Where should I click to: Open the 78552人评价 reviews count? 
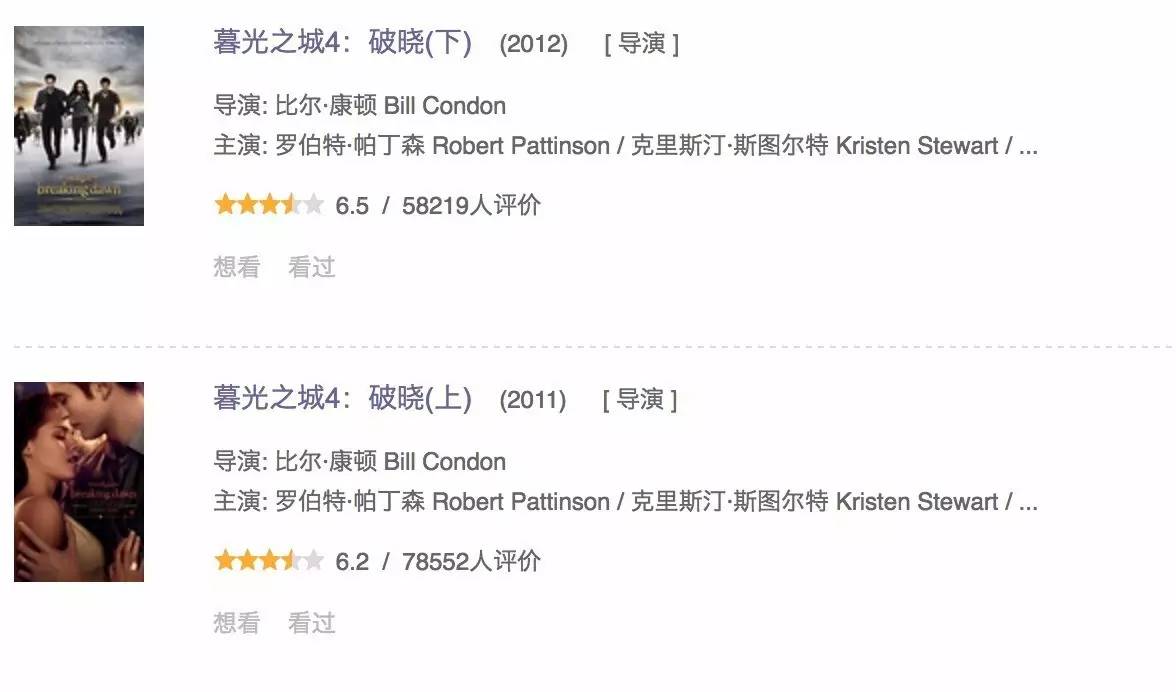point(471,562)
